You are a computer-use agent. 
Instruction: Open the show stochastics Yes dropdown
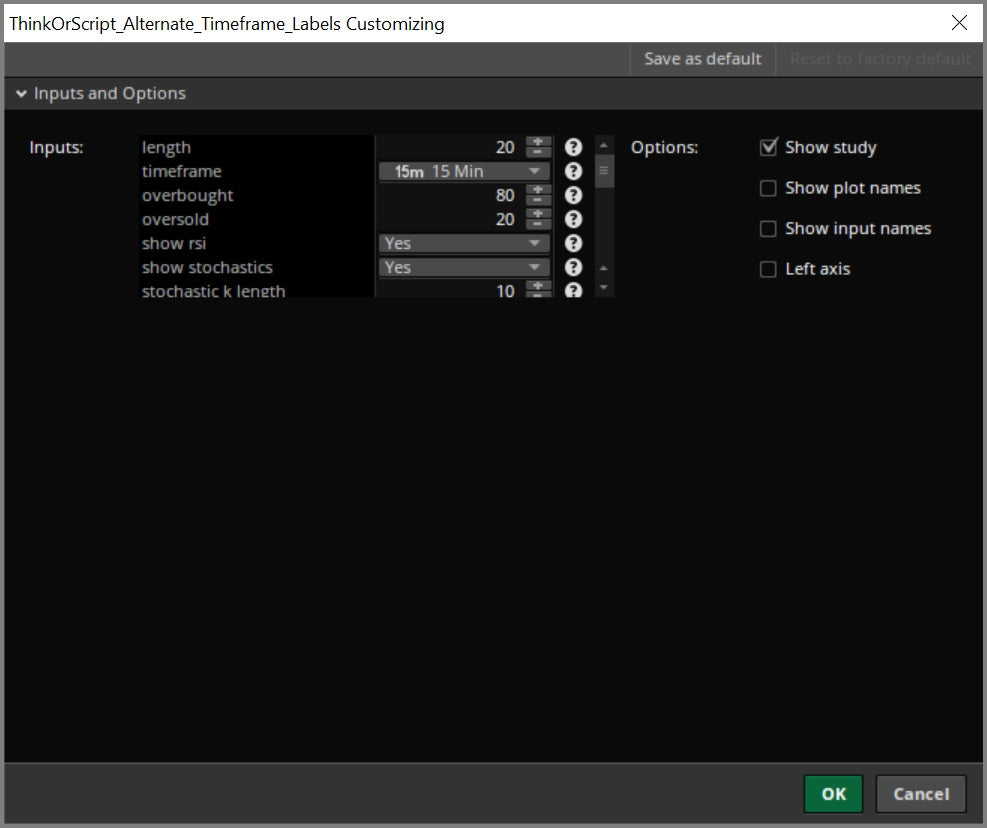tap(464, 267)
